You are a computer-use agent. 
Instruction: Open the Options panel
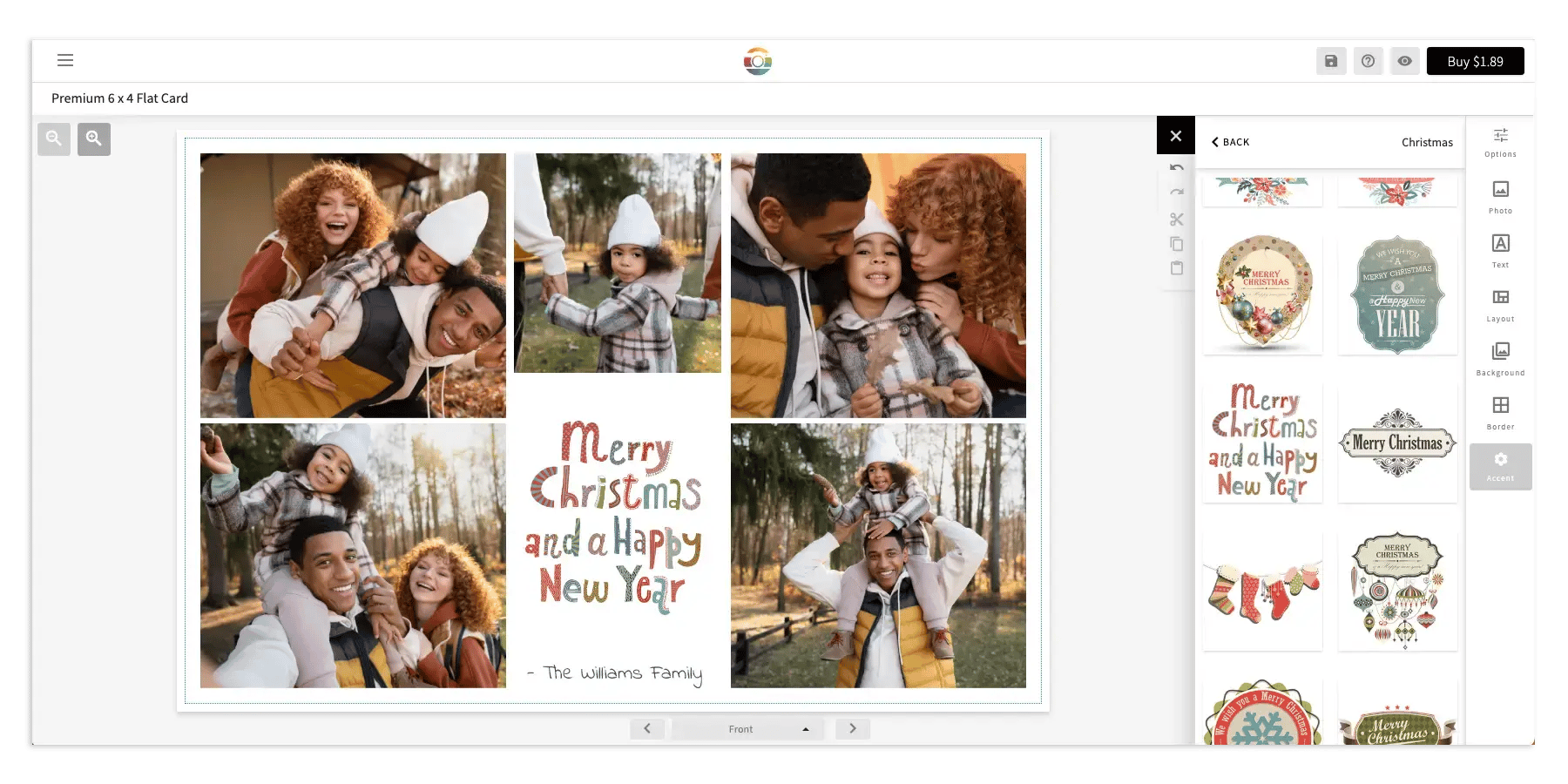(x=1500, y=141)
